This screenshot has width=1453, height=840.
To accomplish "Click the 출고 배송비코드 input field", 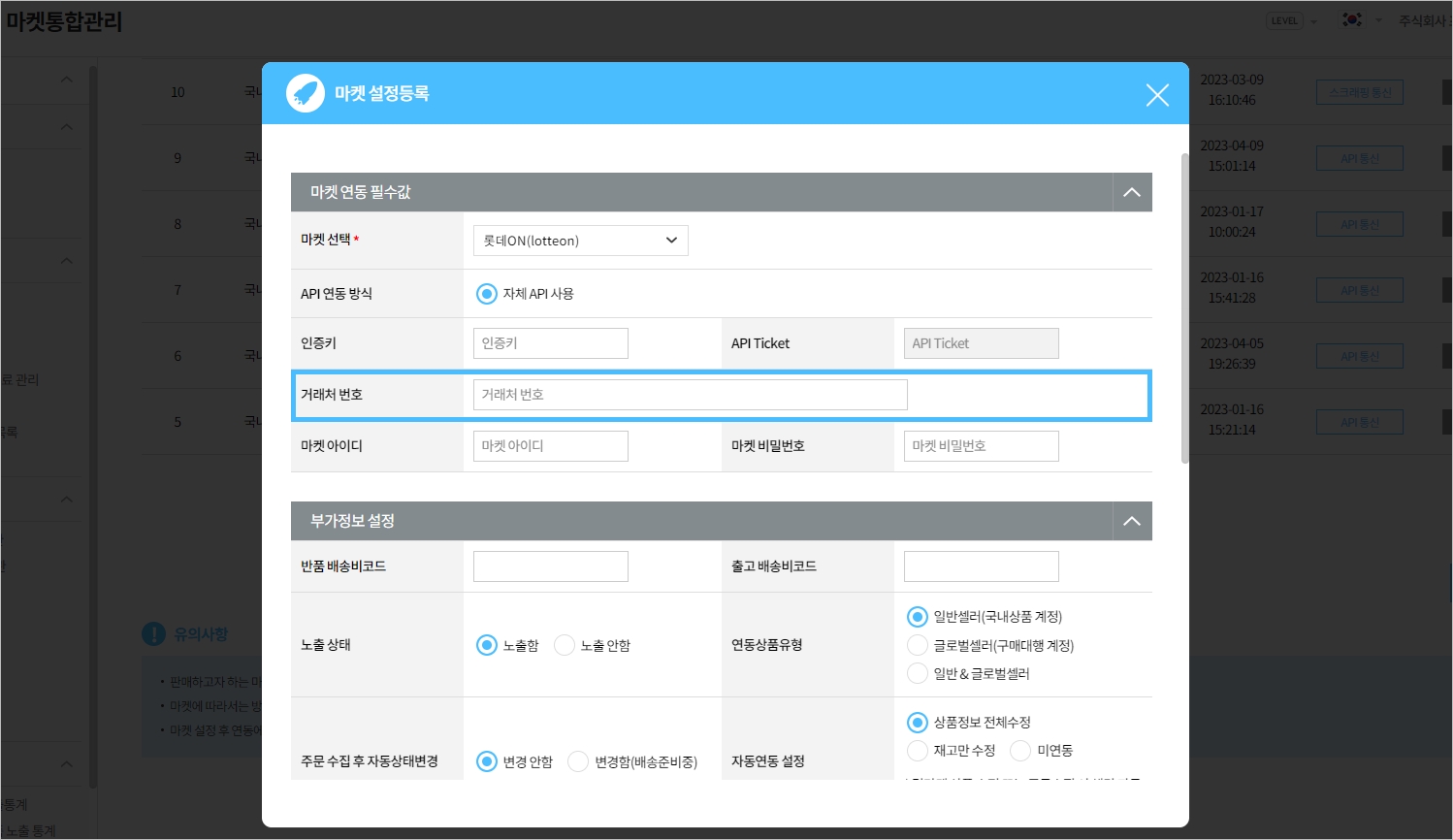I will click(x=981, y=566).
